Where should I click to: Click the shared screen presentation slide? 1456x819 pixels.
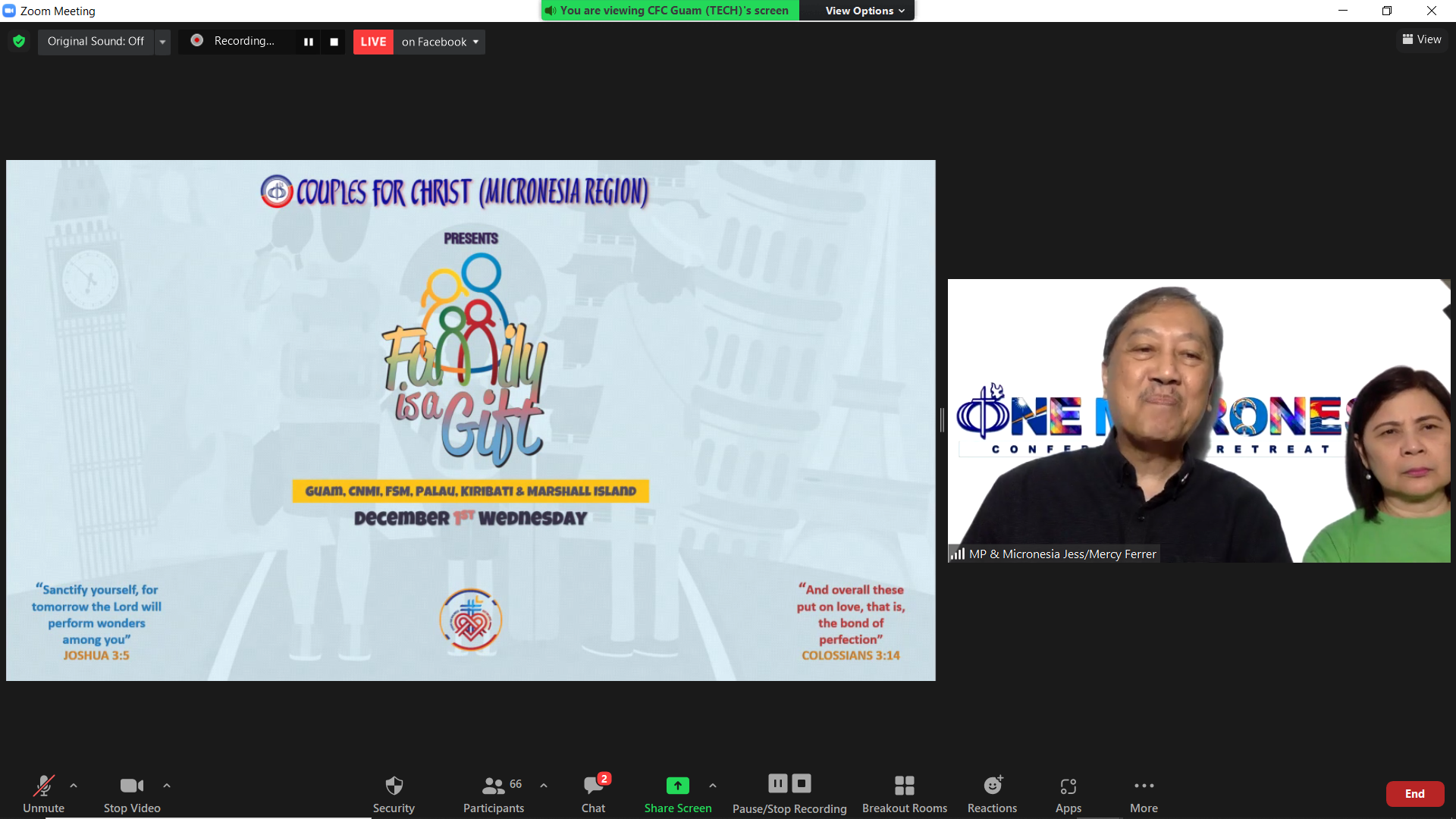point(471,420)
